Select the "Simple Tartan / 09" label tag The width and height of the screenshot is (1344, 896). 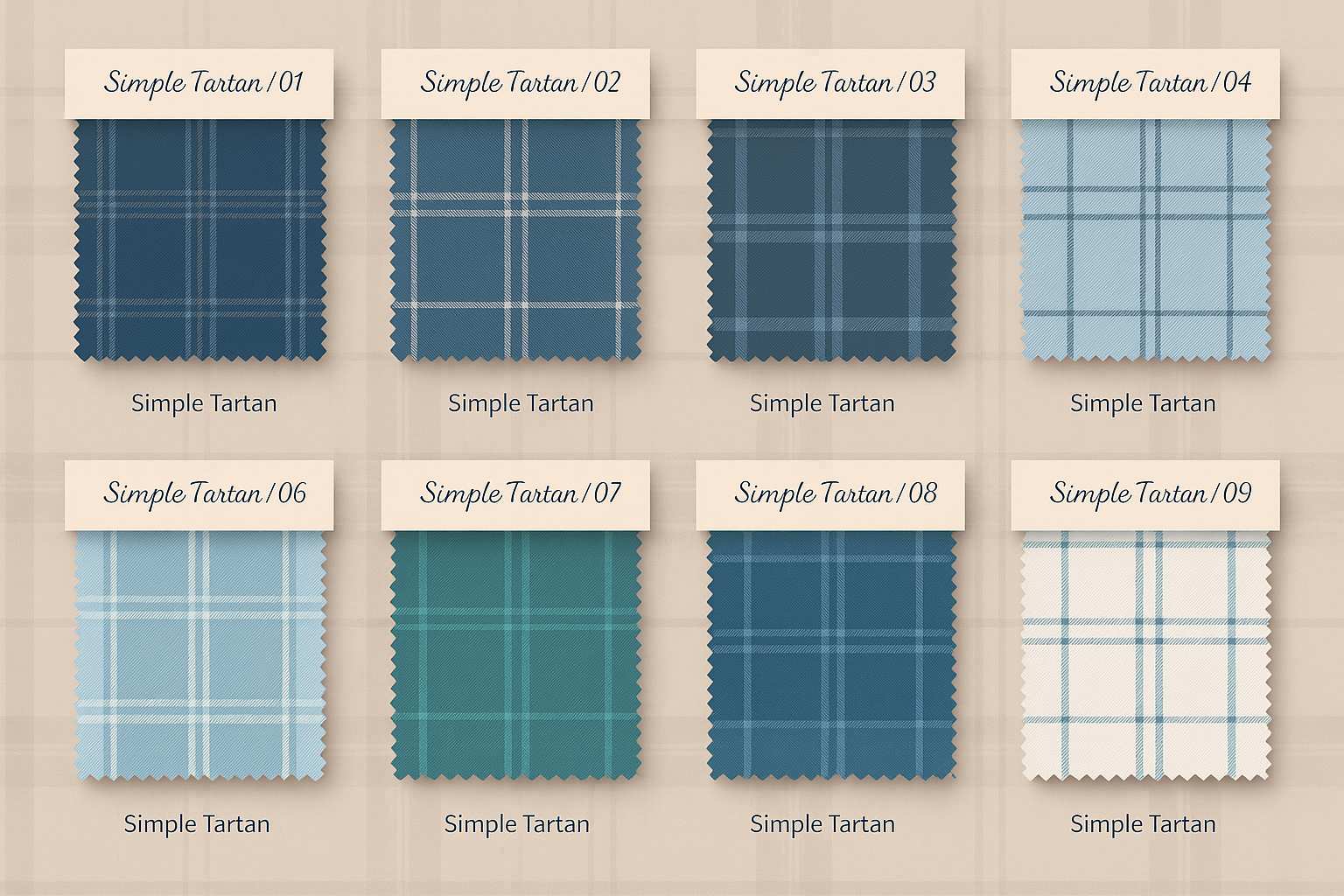[x=1145, y=494]
